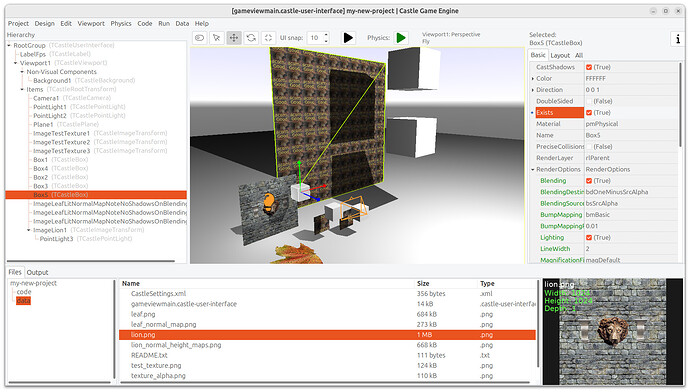Run the project with black play button

pos(348,38)
